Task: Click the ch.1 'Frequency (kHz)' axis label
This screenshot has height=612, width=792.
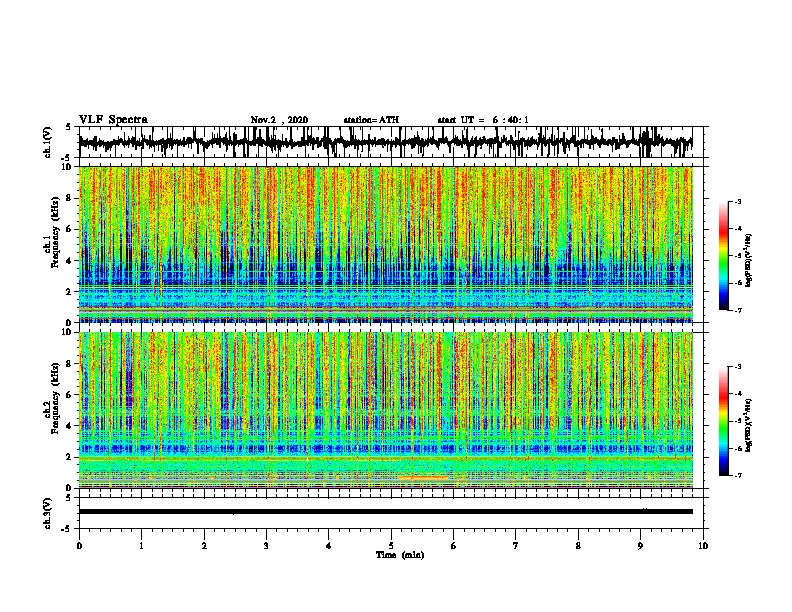Action: pyautogui.click(x=55, y=233)
